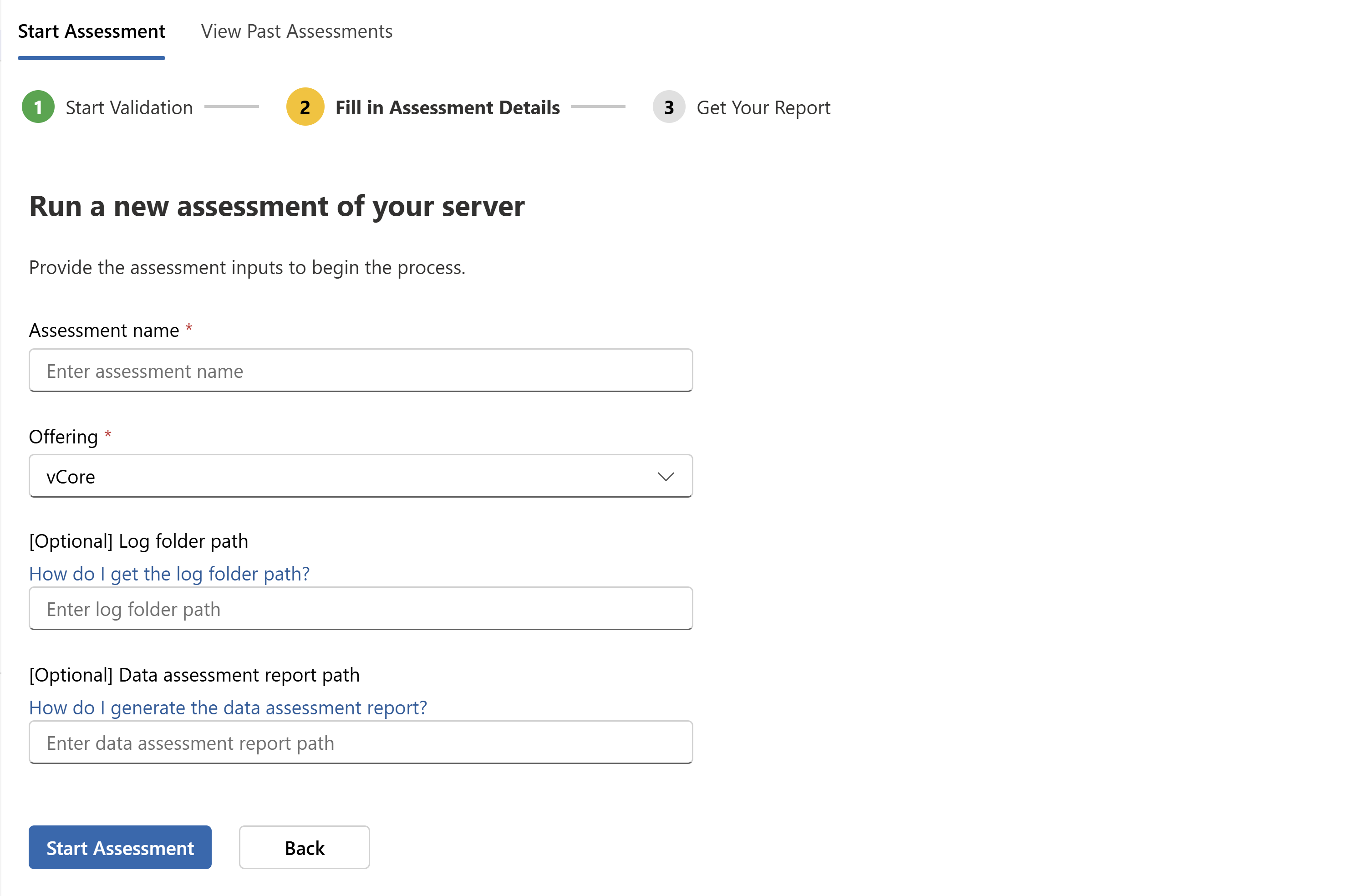This screenshot has width=1363, height=896.
Task: Open the log folder path help link
Action: [x=169, y=574]
